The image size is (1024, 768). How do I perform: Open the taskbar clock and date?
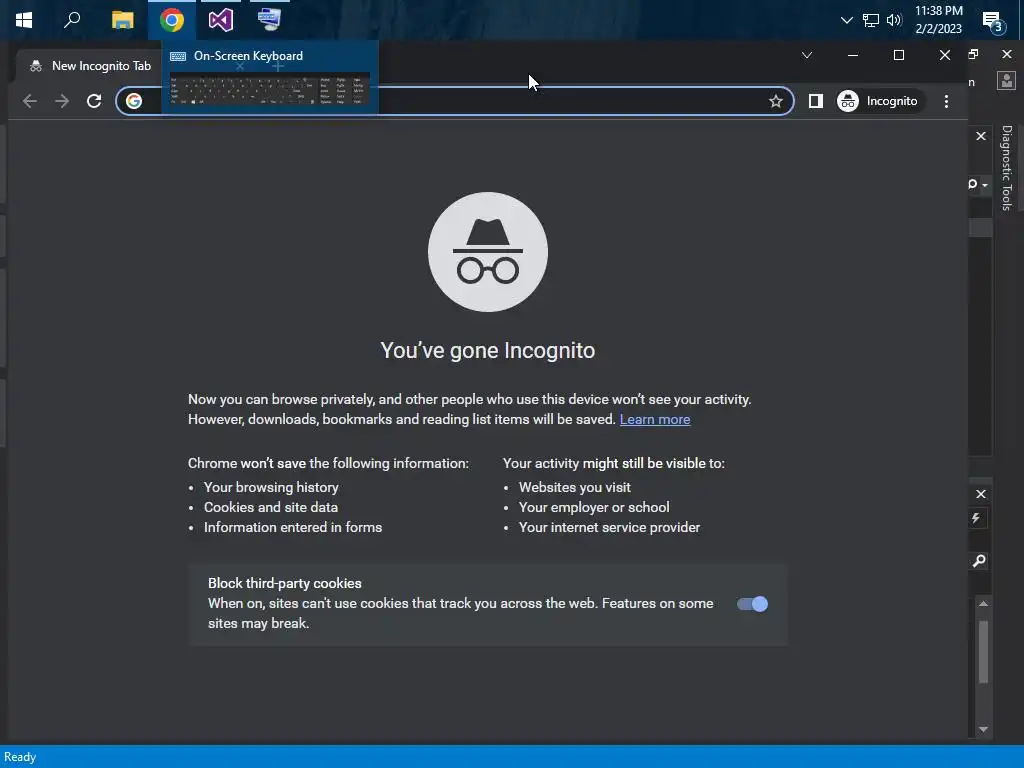[938, 20]
